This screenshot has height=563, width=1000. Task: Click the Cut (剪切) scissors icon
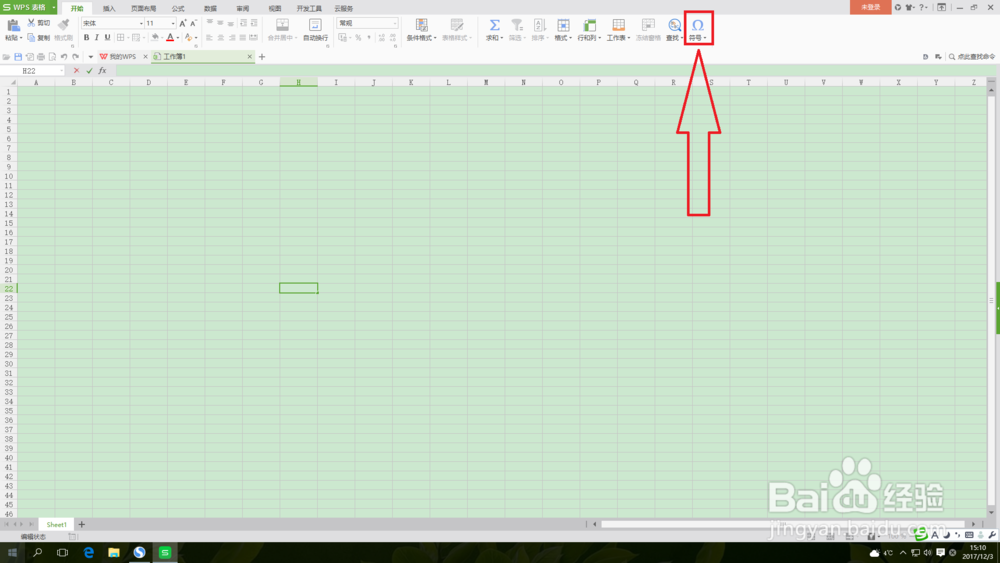[31, 23]
